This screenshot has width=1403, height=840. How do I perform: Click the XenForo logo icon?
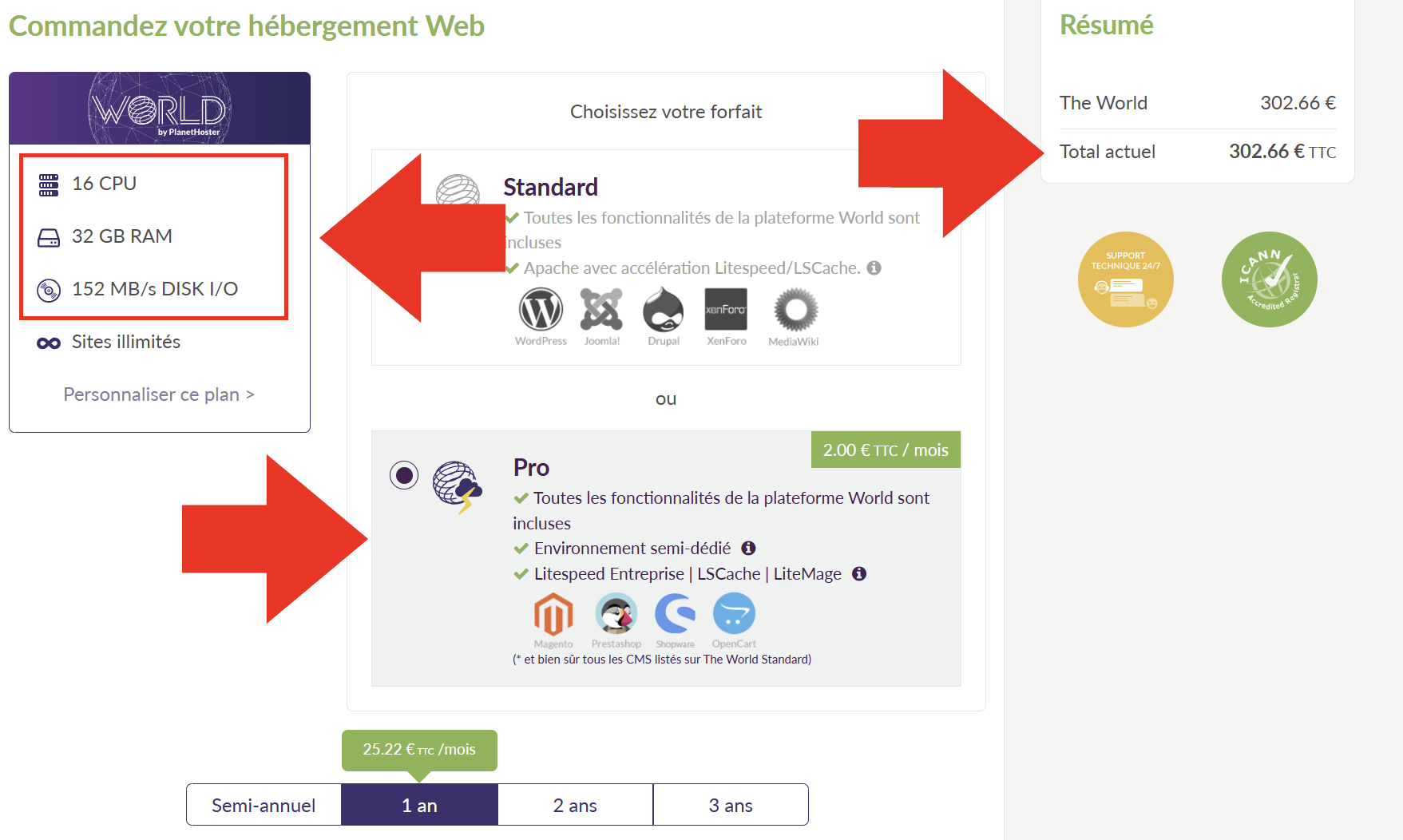[x=726, y=310]
